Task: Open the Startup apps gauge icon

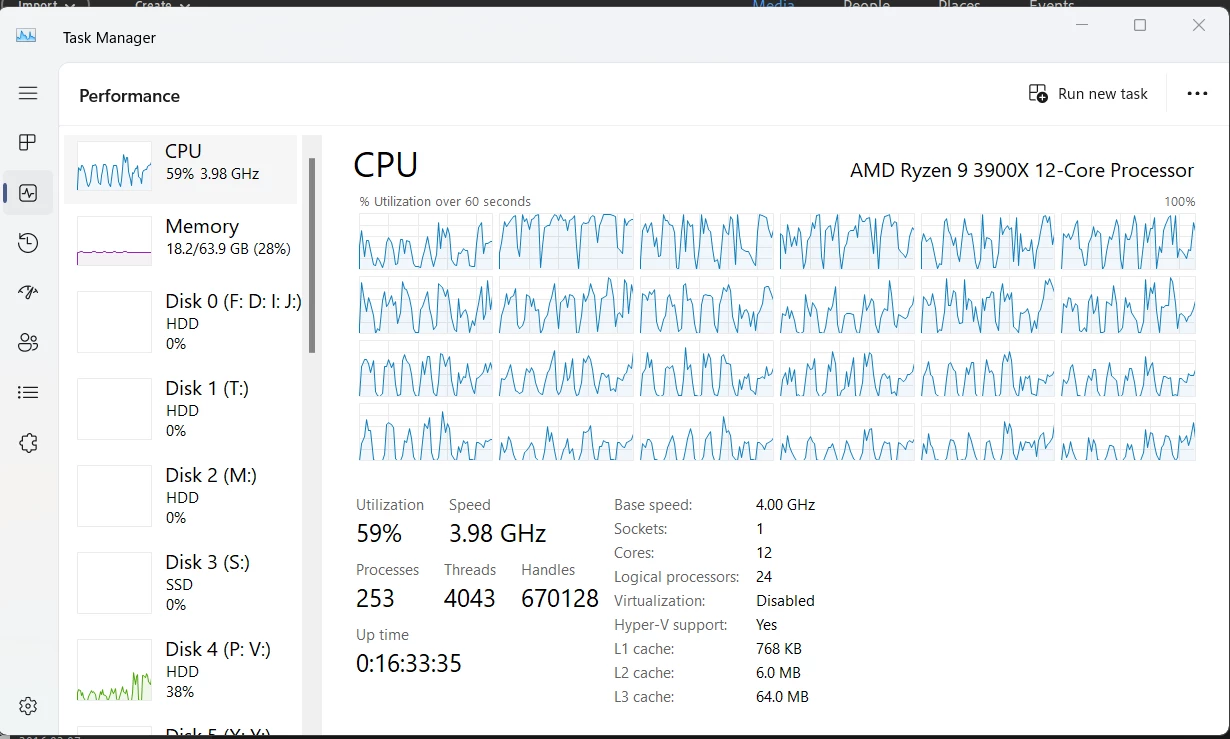Action: click(x=28, y=293)
